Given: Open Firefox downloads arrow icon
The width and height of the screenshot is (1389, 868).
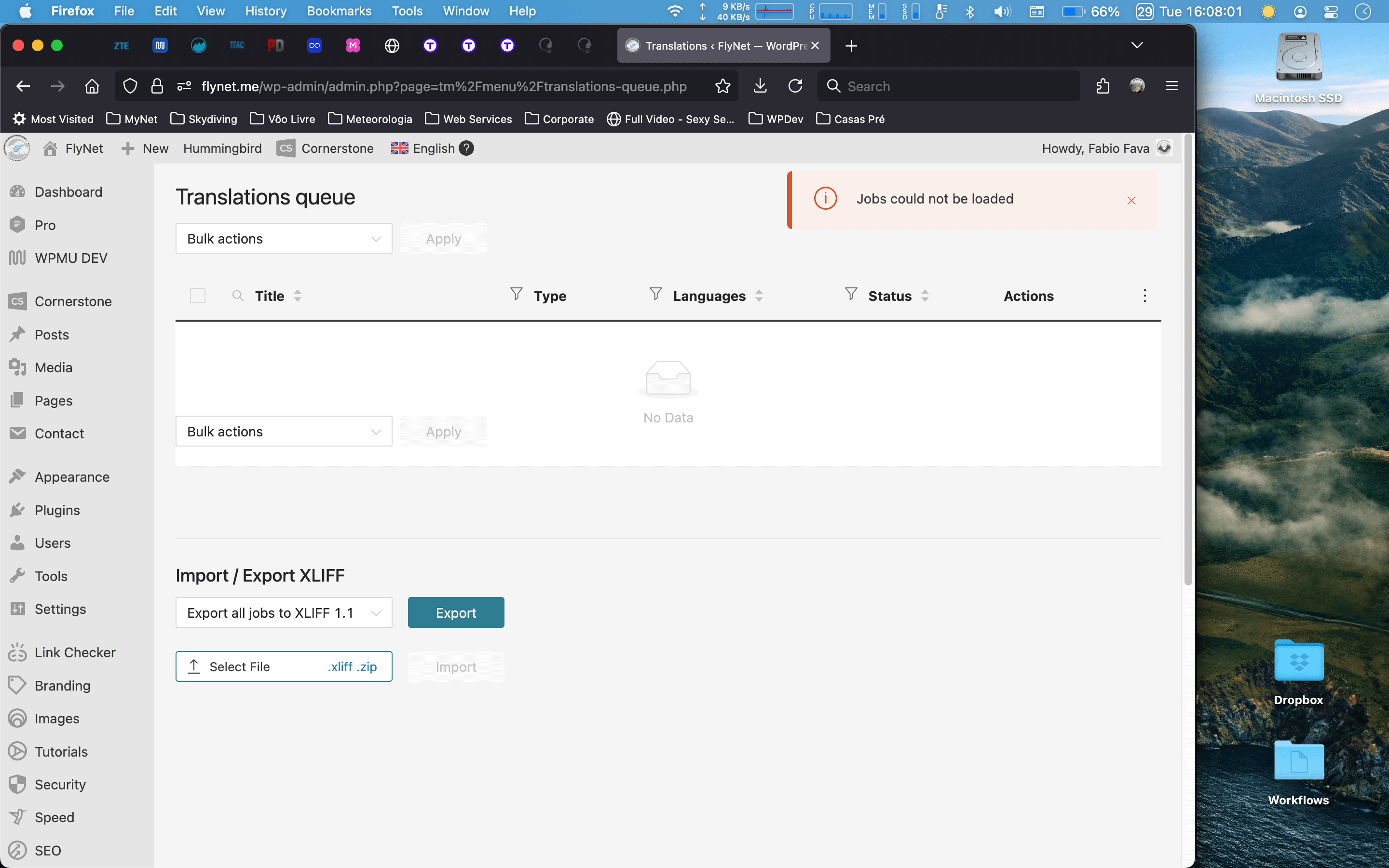Looking at the screenshot, I should tap(760, 86).
